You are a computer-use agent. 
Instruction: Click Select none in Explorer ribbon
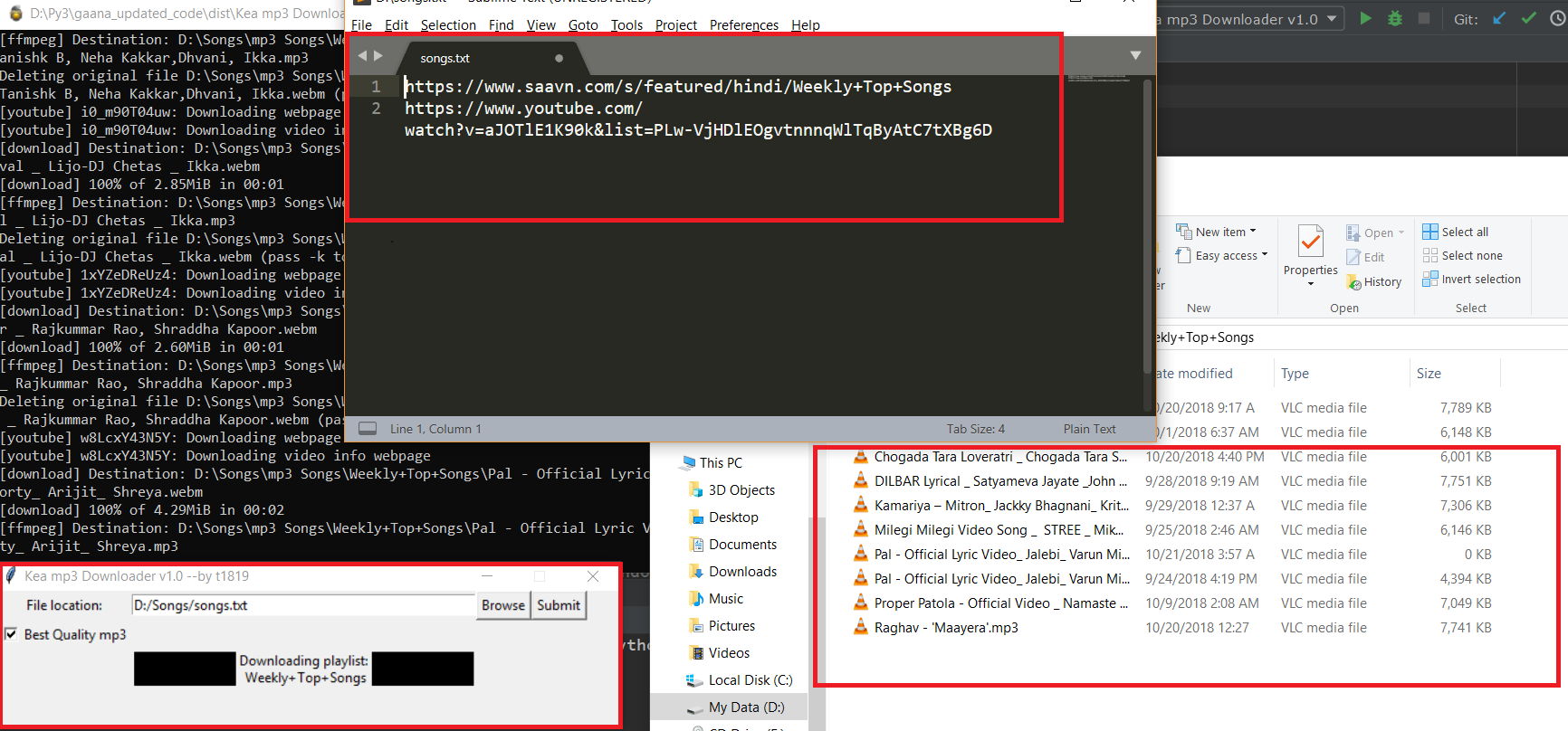(x=1462, y=256)
